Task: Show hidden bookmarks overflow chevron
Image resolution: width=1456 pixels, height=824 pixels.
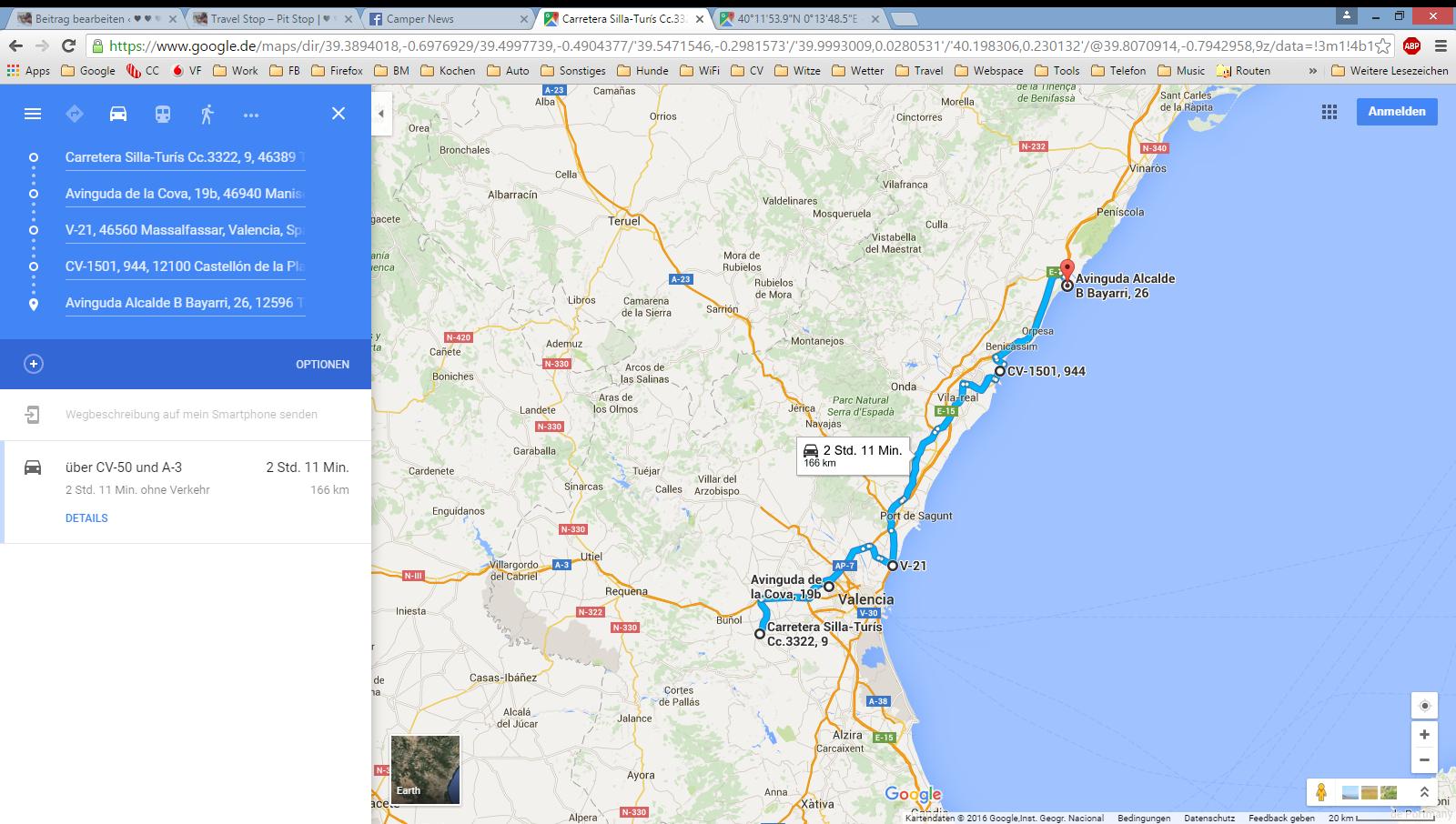Action: click(x=1312, y=70)
